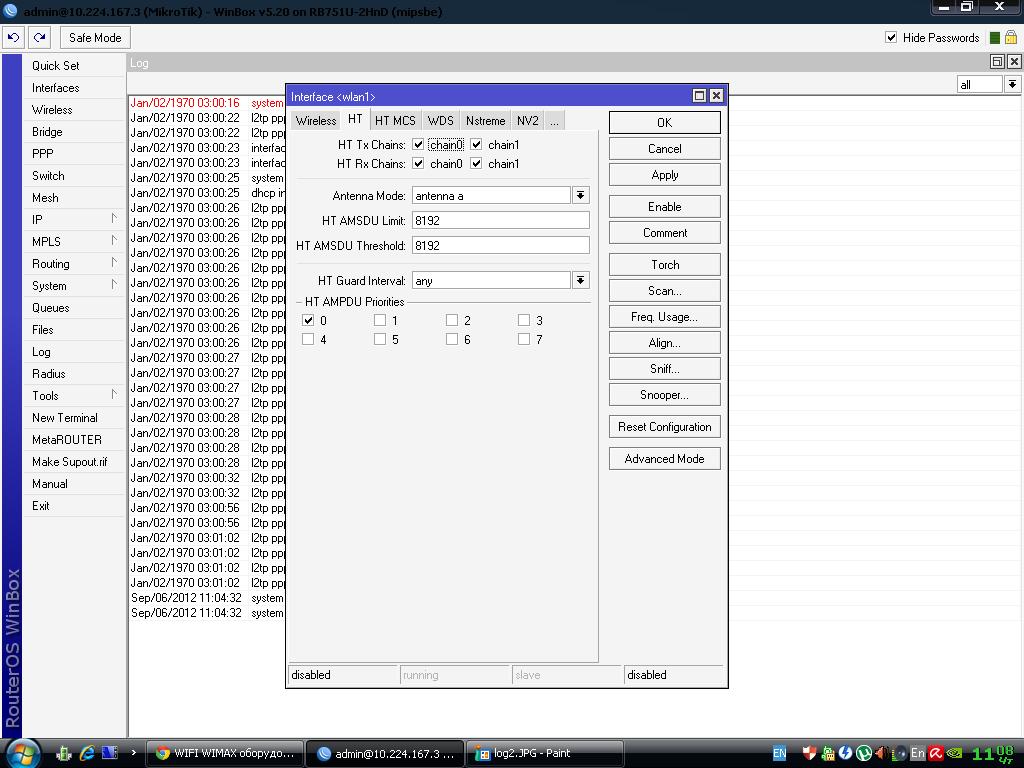This screenshot has height=768, width=1024.
Task: Open Quick Set in sidebar
Action: coord(73,65)
